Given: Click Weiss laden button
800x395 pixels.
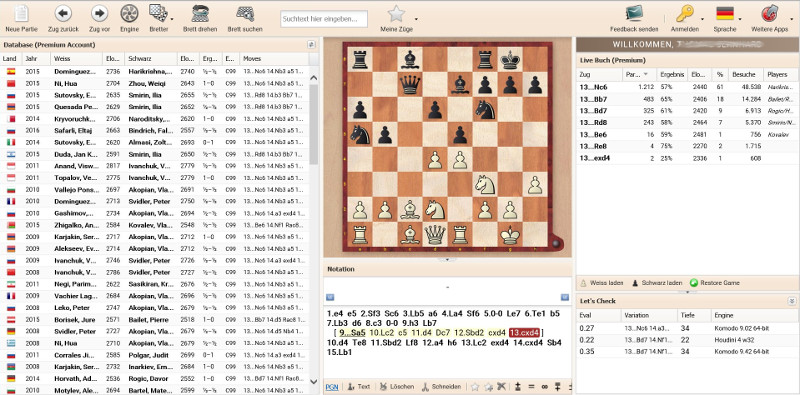Looking at the screenshot, I should click(601, 283).
